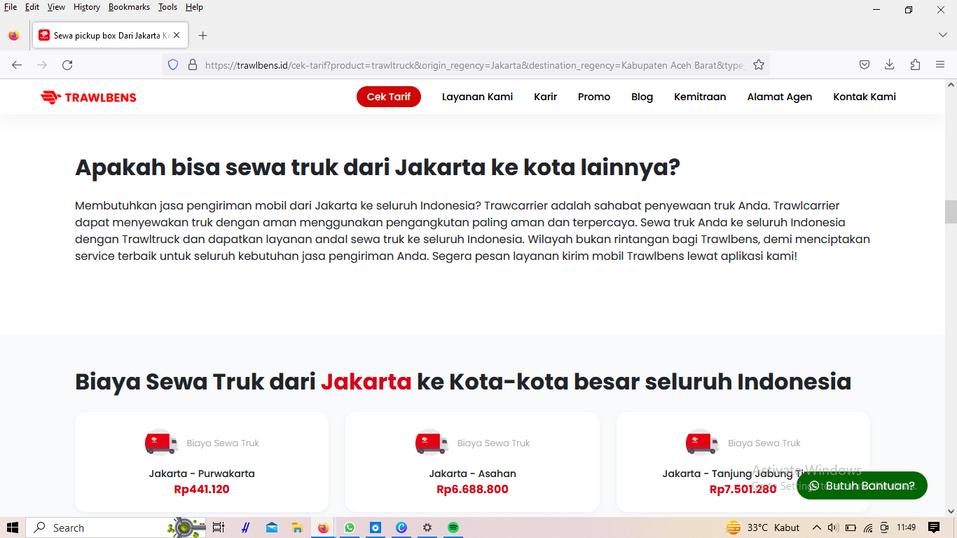Close the Sewa pickup box tab
Viewport: 957px width, 538px height.
point(176,35)
